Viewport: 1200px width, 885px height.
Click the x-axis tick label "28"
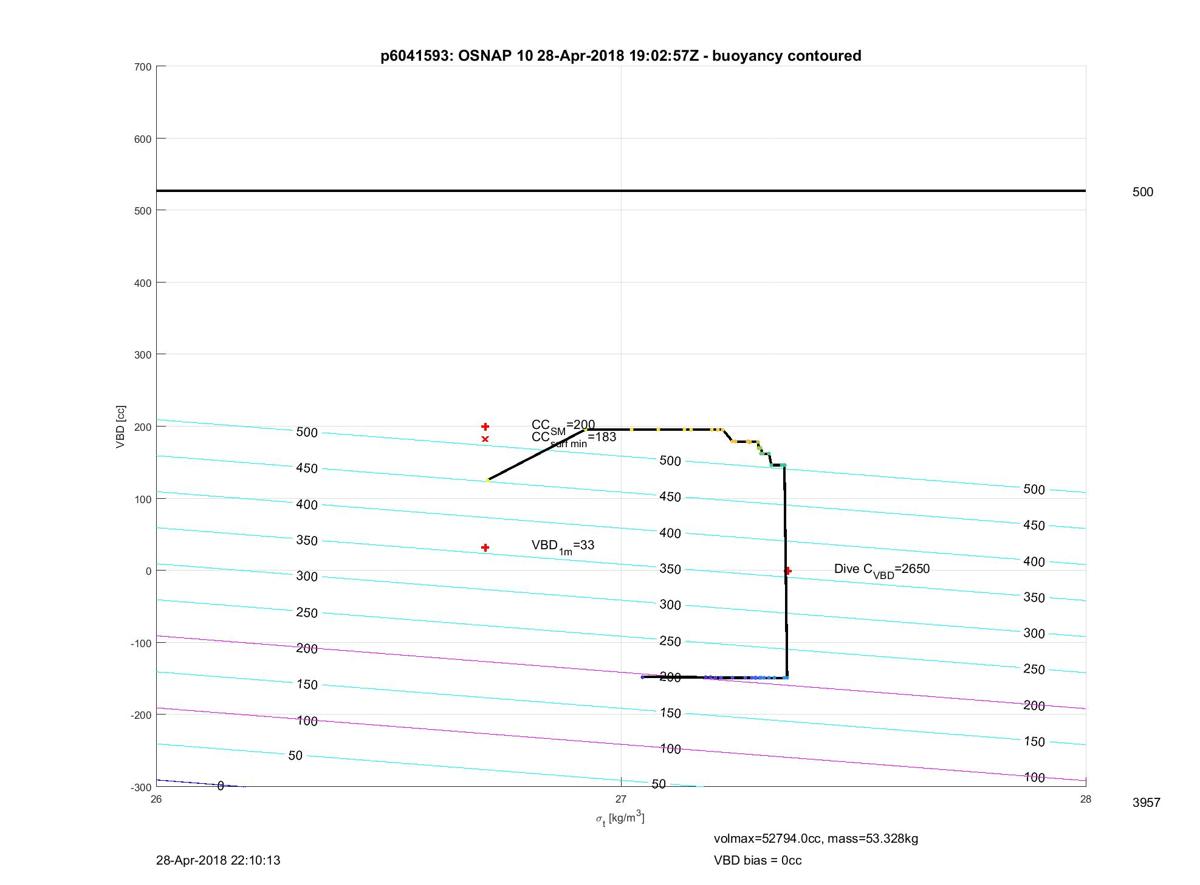coord(1085,799)
